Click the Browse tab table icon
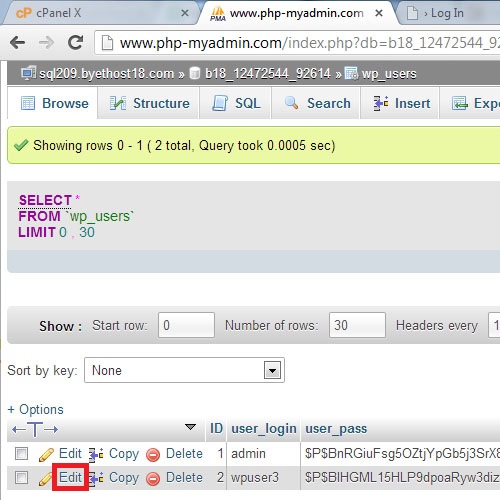This screenshot has height=500, width=500. (x=28, y=103)
